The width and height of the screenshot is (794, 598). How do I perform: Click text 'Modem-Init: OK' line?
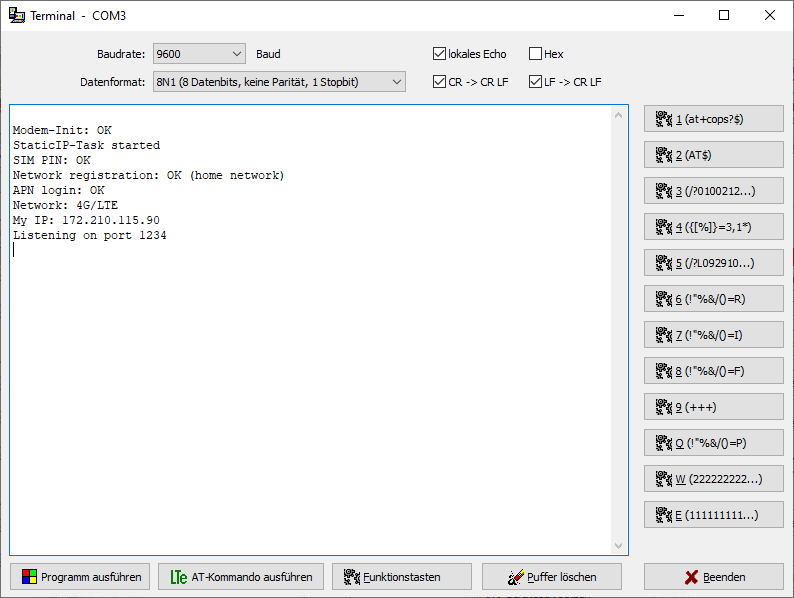click(62, 130)
